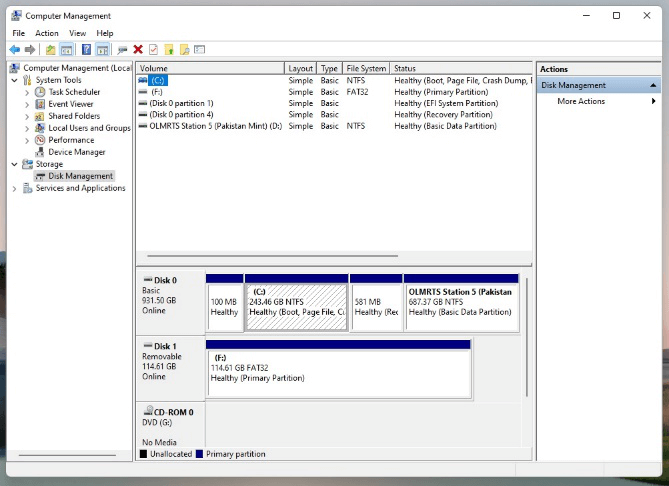Click the red X delete toolbar icon
This screenshot has width=669, height=486.
[138, 49]
